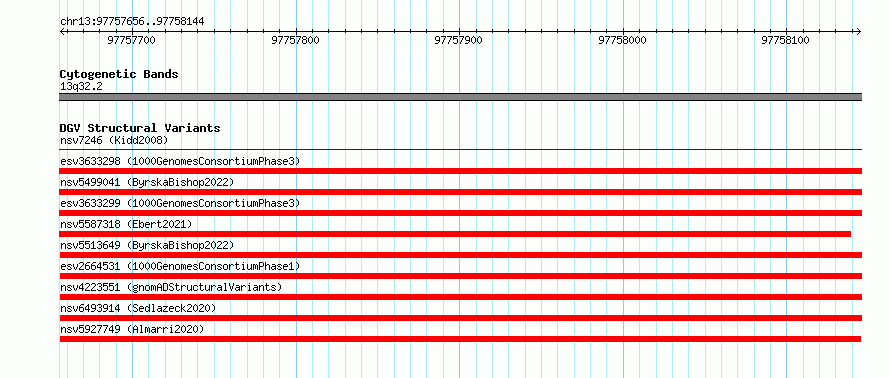Open variant nsv7246 (Kidd2008) label

pyautogui.click(x=114, y=140)
